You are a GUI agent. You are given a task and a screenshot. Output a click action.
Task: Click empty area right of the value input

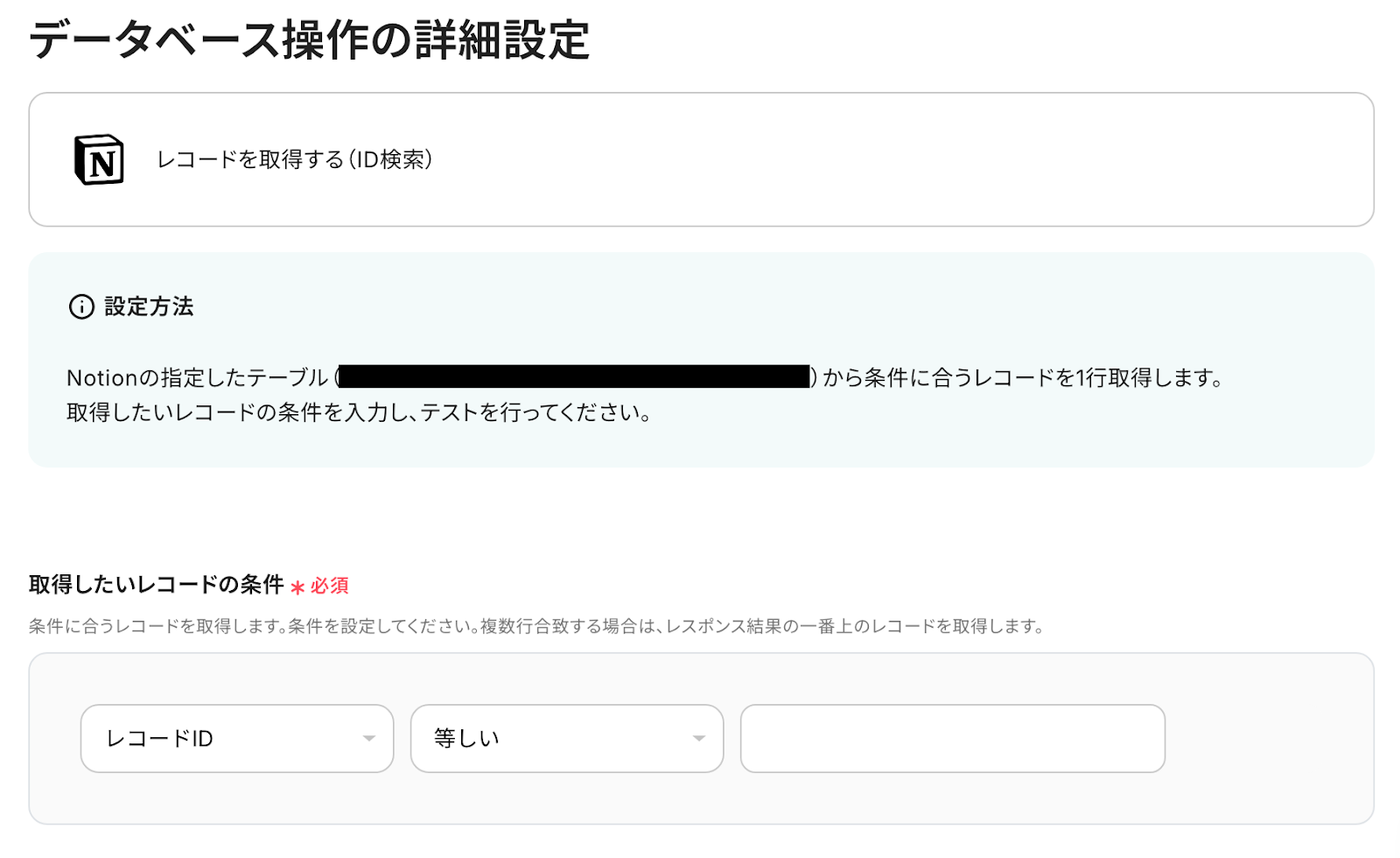[1269, 738]
